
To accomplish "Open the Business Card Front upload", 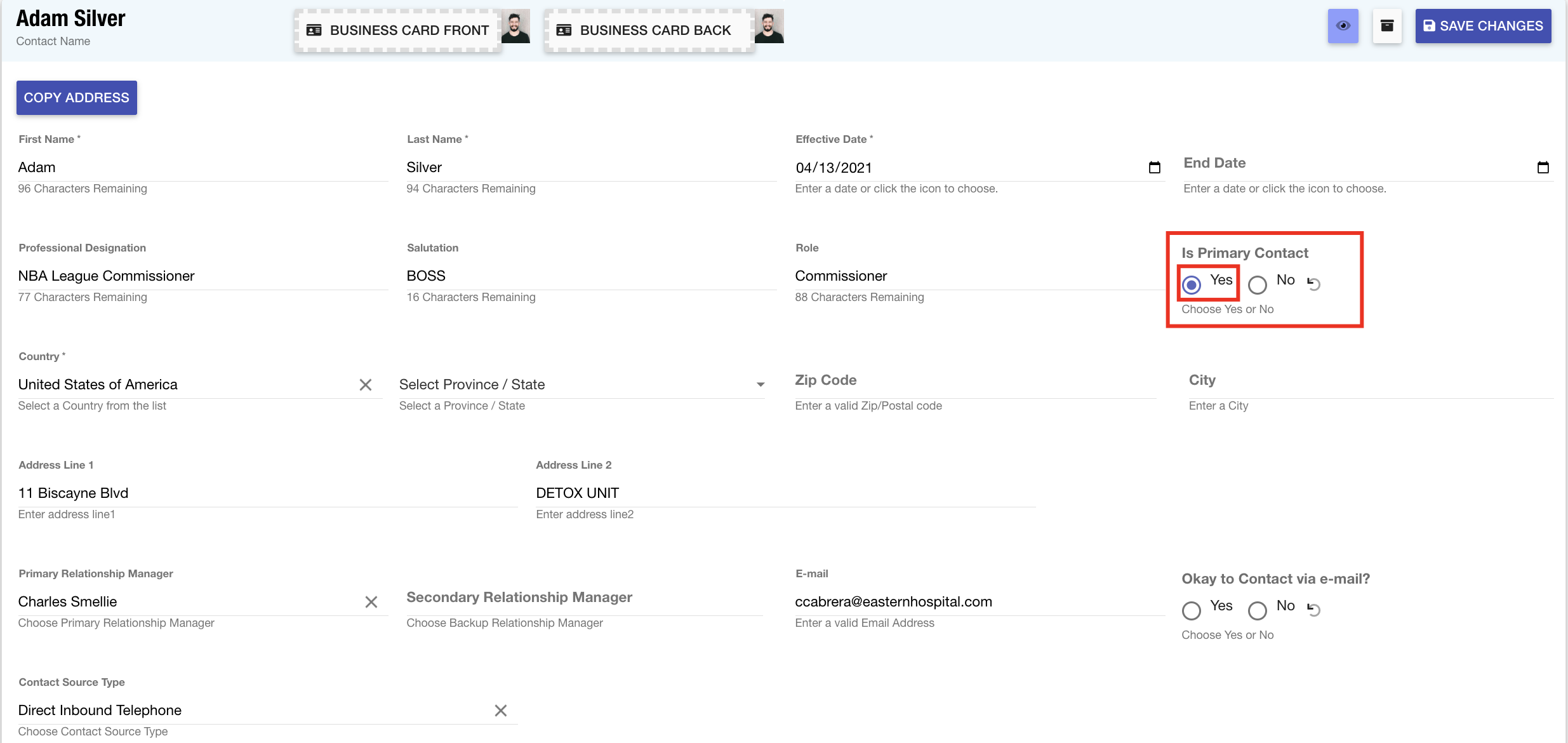I will [x=398, y=30].
